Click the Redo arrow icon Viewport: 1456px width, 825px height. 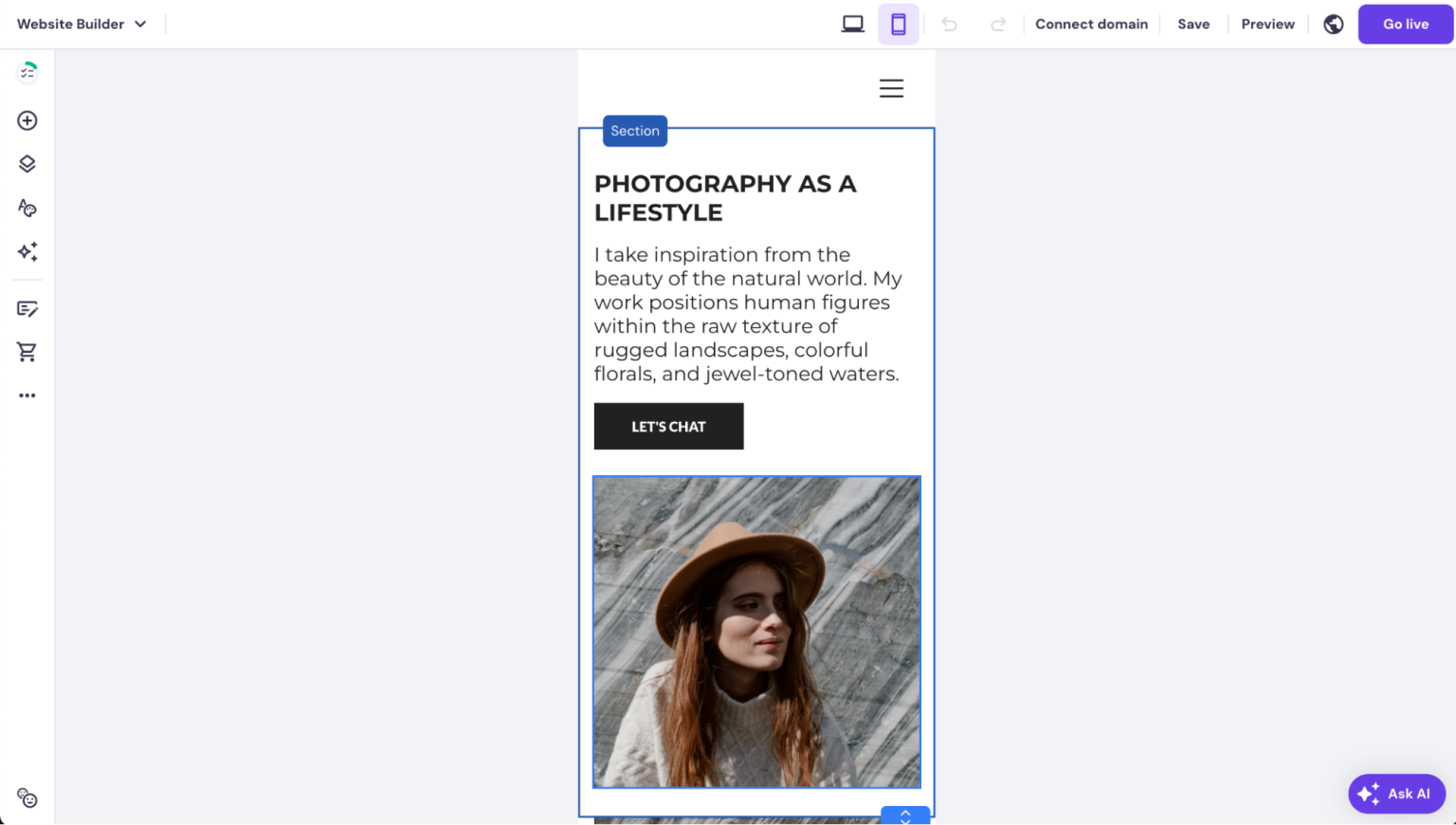click(998, 24)
